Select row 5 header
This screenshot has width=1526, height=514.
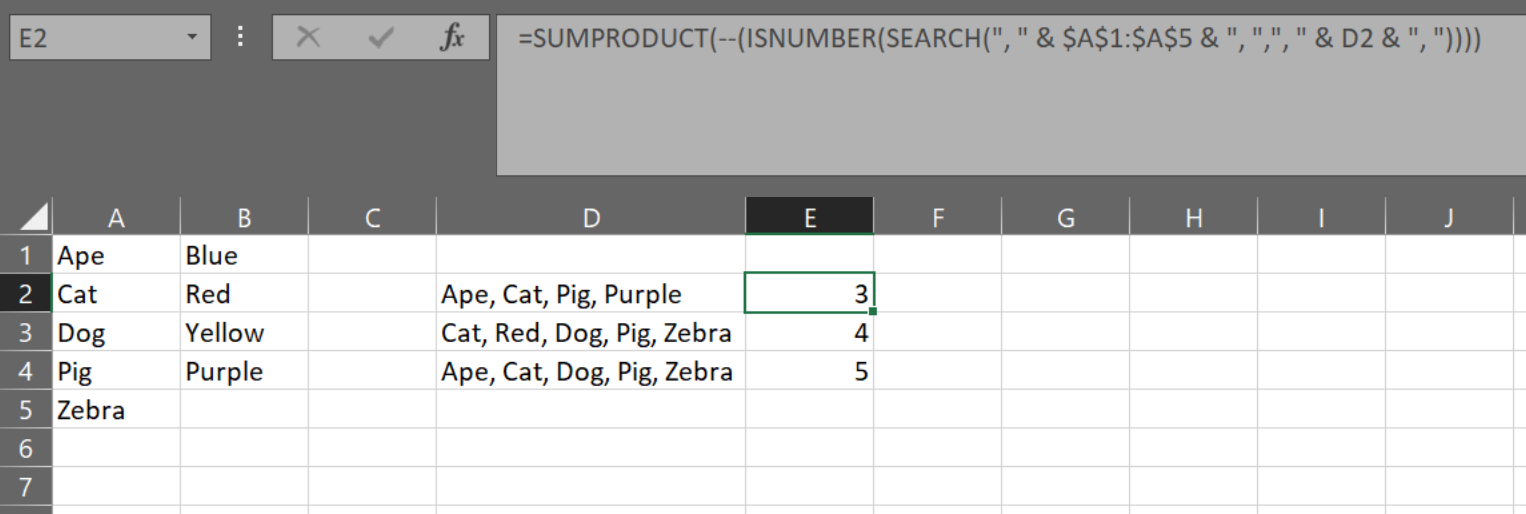pyautogui.click(x=26, y=410)
